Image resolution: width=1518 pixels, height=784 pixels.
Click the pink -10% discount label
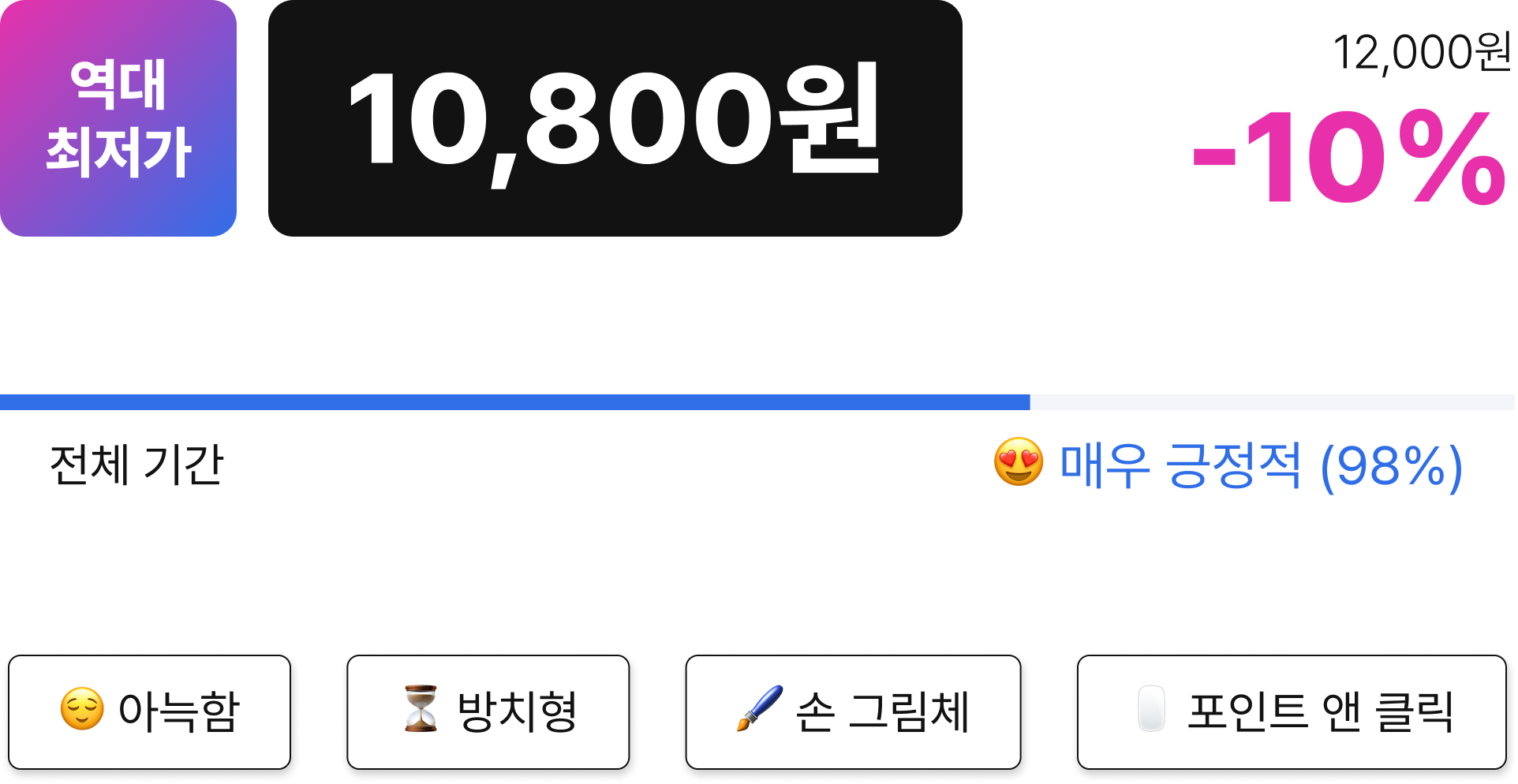1349,158
